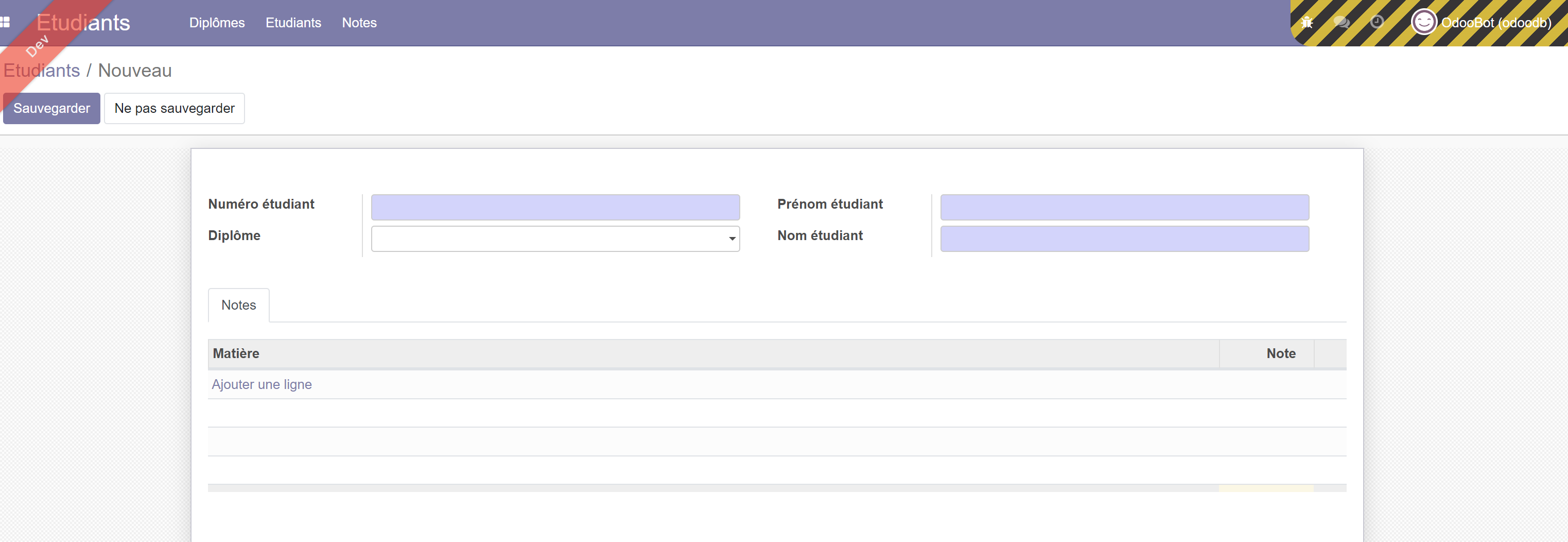Click the Etudiants app title
Image resolution: width=1568 pixels, height=542 pixels.
(83, 23)
